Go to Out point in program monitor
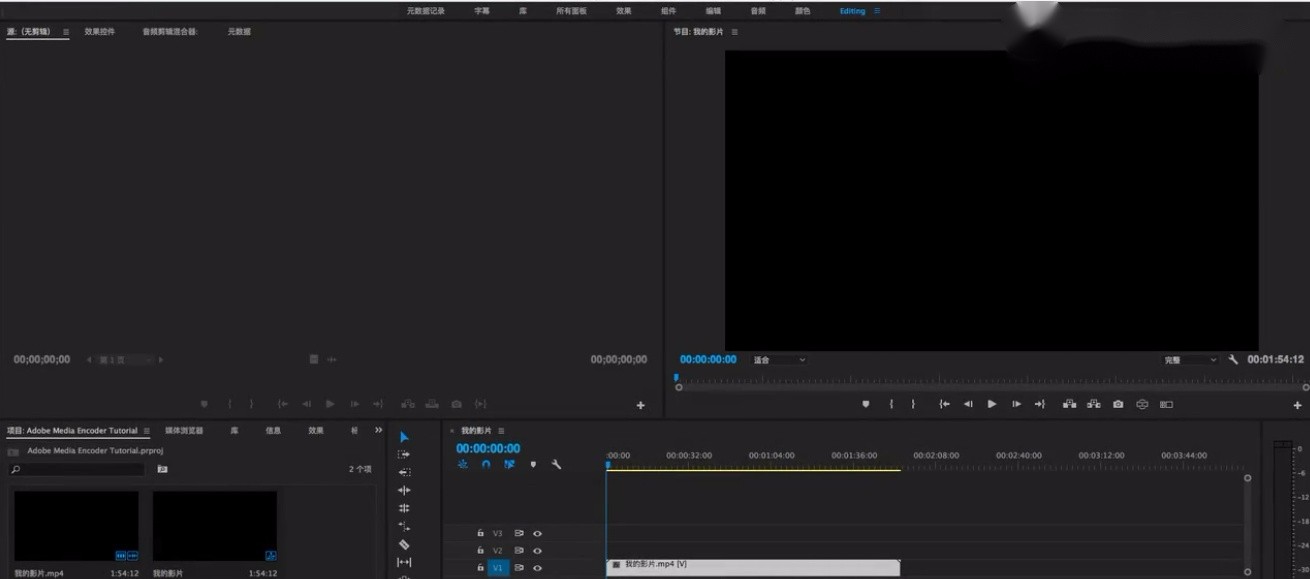The width and height of the screenshot is (1310, 579). [x=1040, y=404]
